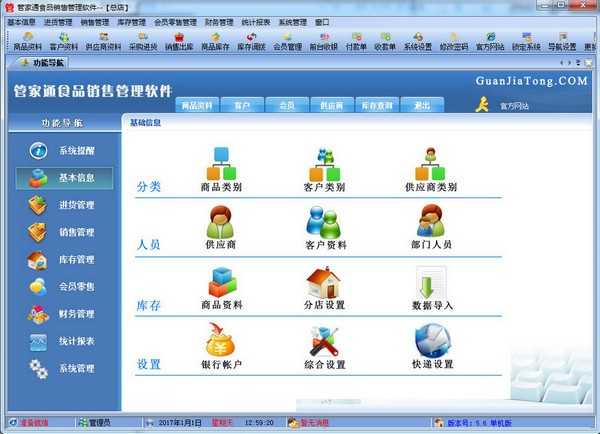Switch to the 库存查询 blue tab
Viewport: 600px width, 434px height.
point(378,105)
